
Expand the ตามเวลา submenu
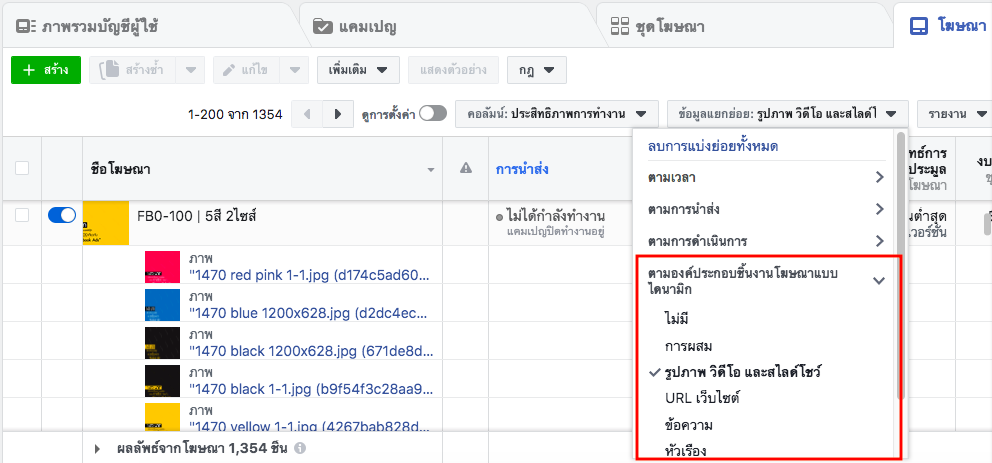pos(766,177)
